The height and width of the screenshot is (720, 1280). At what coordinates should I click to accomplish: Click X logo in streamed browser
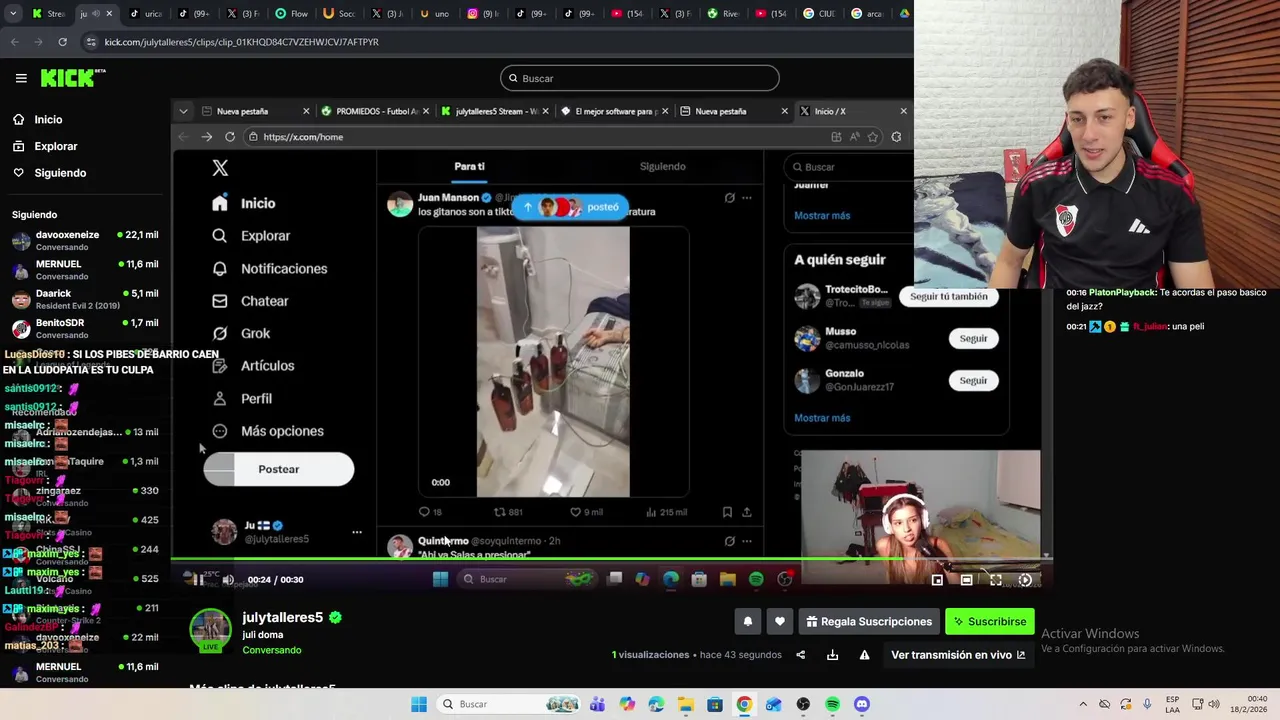pos(220,168)
